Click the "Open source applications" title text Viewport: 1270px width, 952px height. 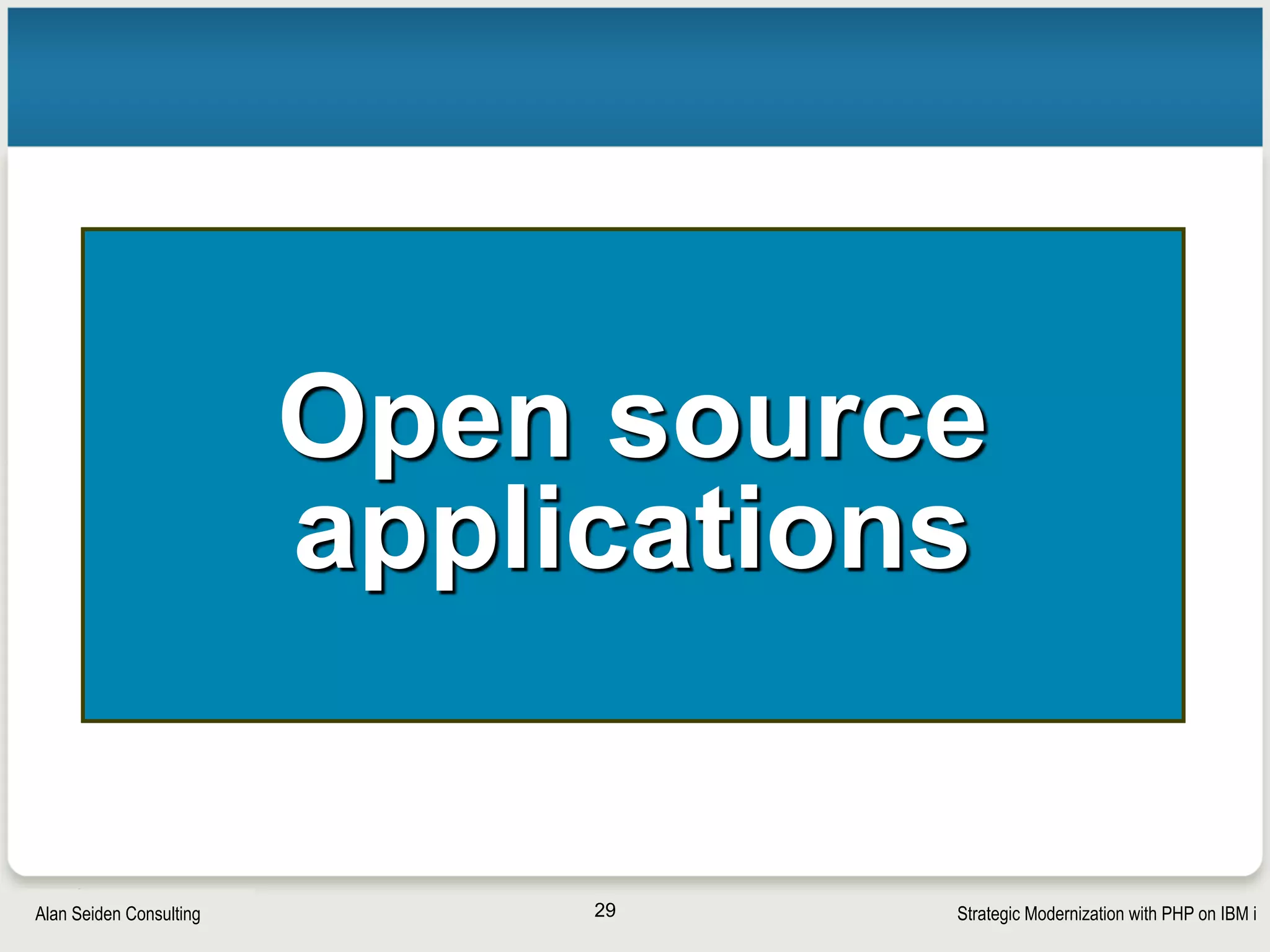point(633,481)
